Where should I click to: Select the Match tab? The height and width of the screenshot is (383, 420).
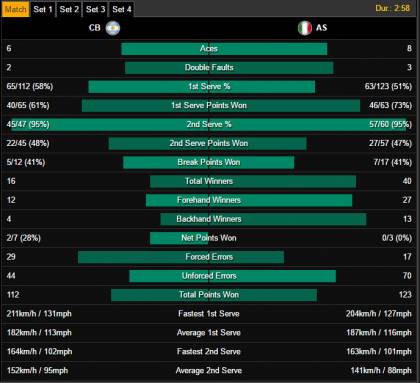(x=15, y=9)
